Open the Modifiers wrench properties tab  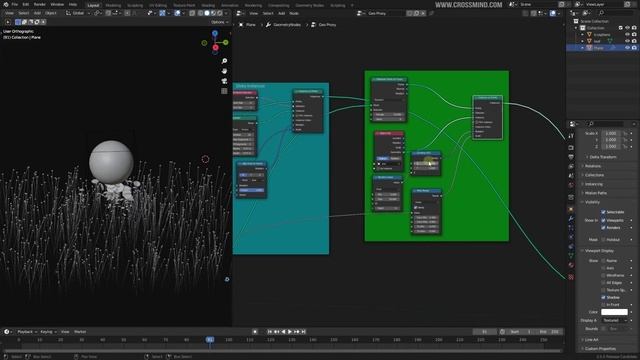tap(571, 219)
